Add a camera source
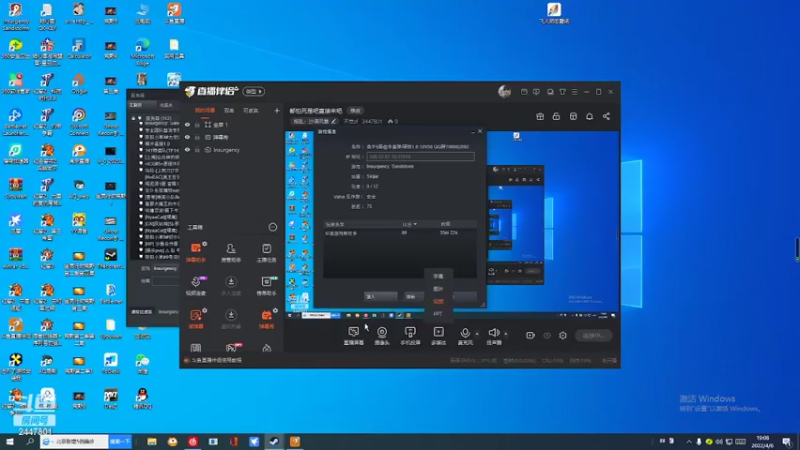Image resolution: width=800 pixels, height=450 pixels. 382,336
